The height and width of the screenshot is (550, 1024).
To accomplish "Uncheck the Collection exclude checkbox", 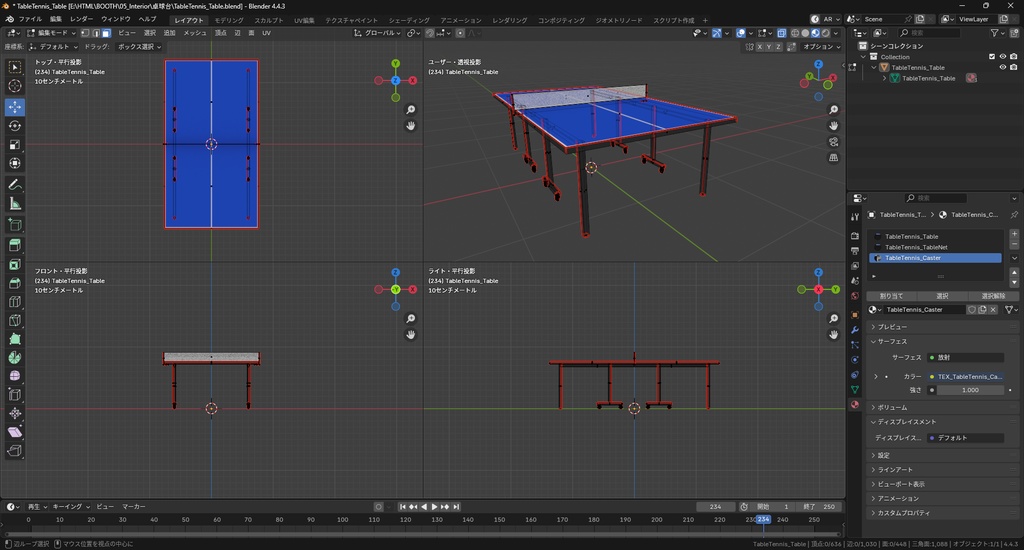I will [x=992, y=56].
